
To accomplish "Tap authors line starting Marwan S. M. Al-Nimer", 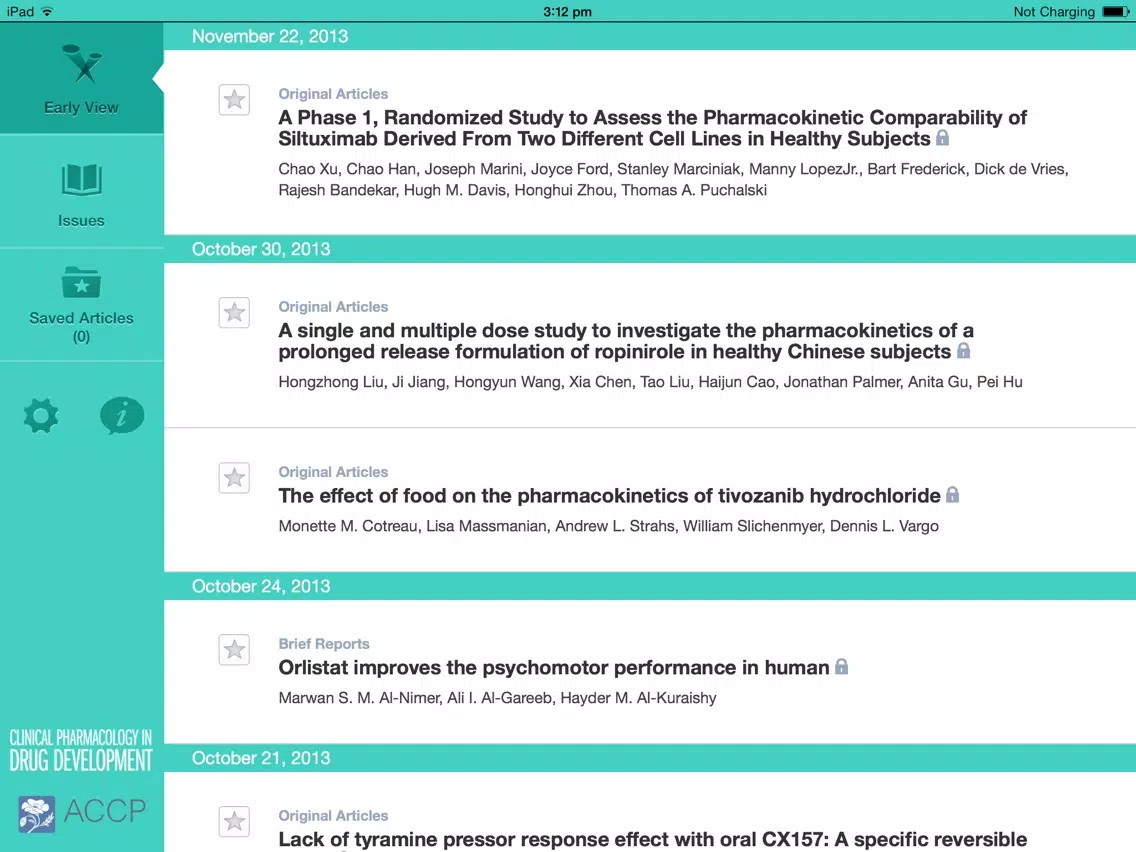I will coord(498,698).
